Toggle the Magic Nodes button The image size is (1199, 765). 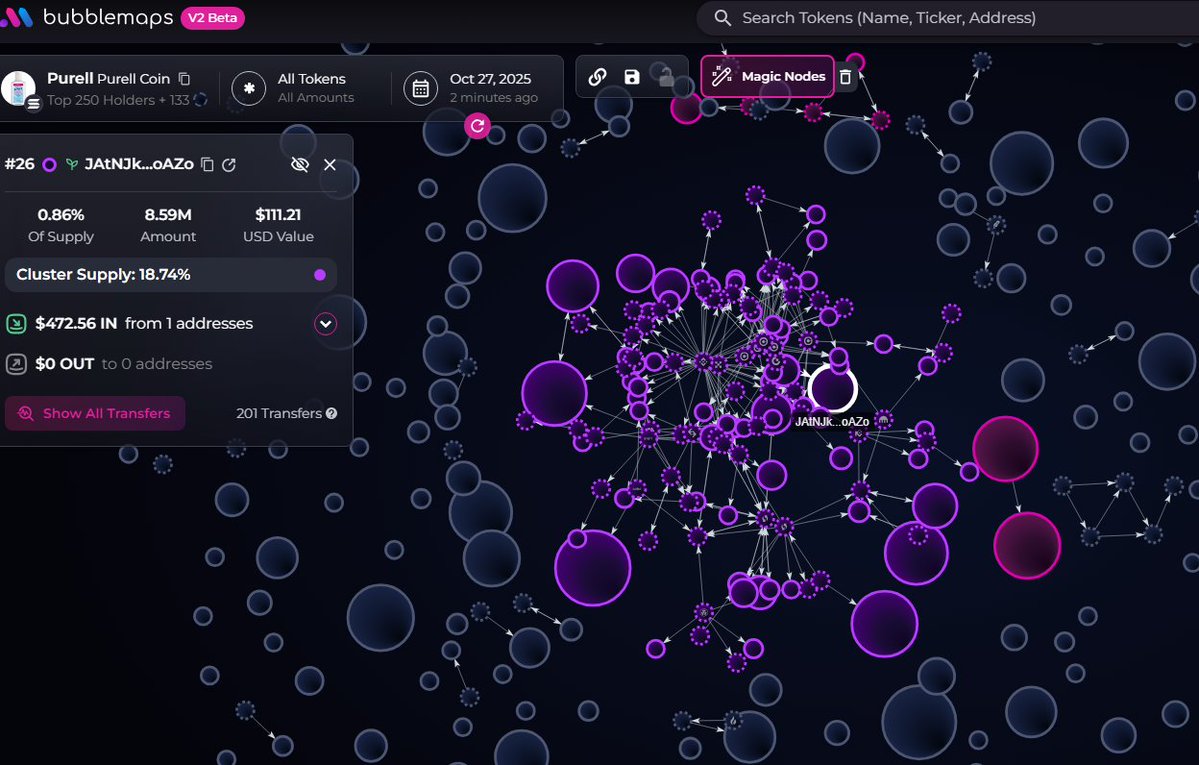click(768, 77)
